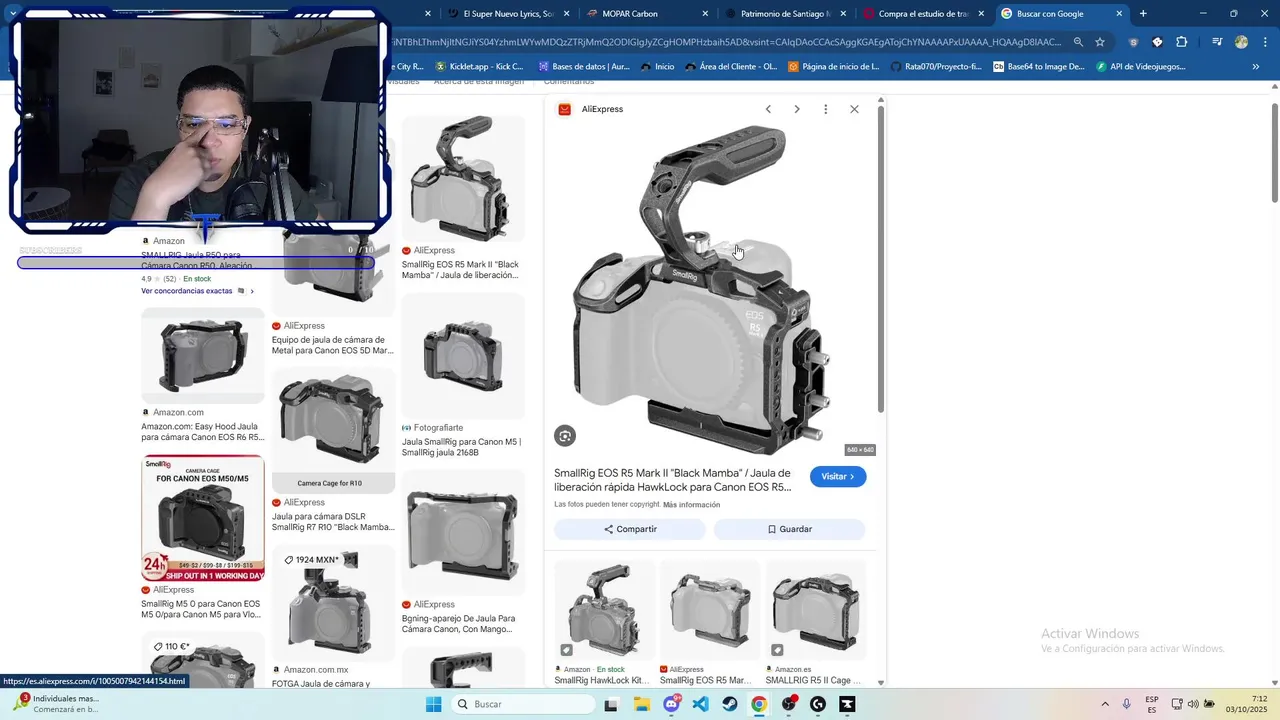Close the AliExpress image preview panel
This screenshot has height=720, width=1280.
click(x=854, y=109)
